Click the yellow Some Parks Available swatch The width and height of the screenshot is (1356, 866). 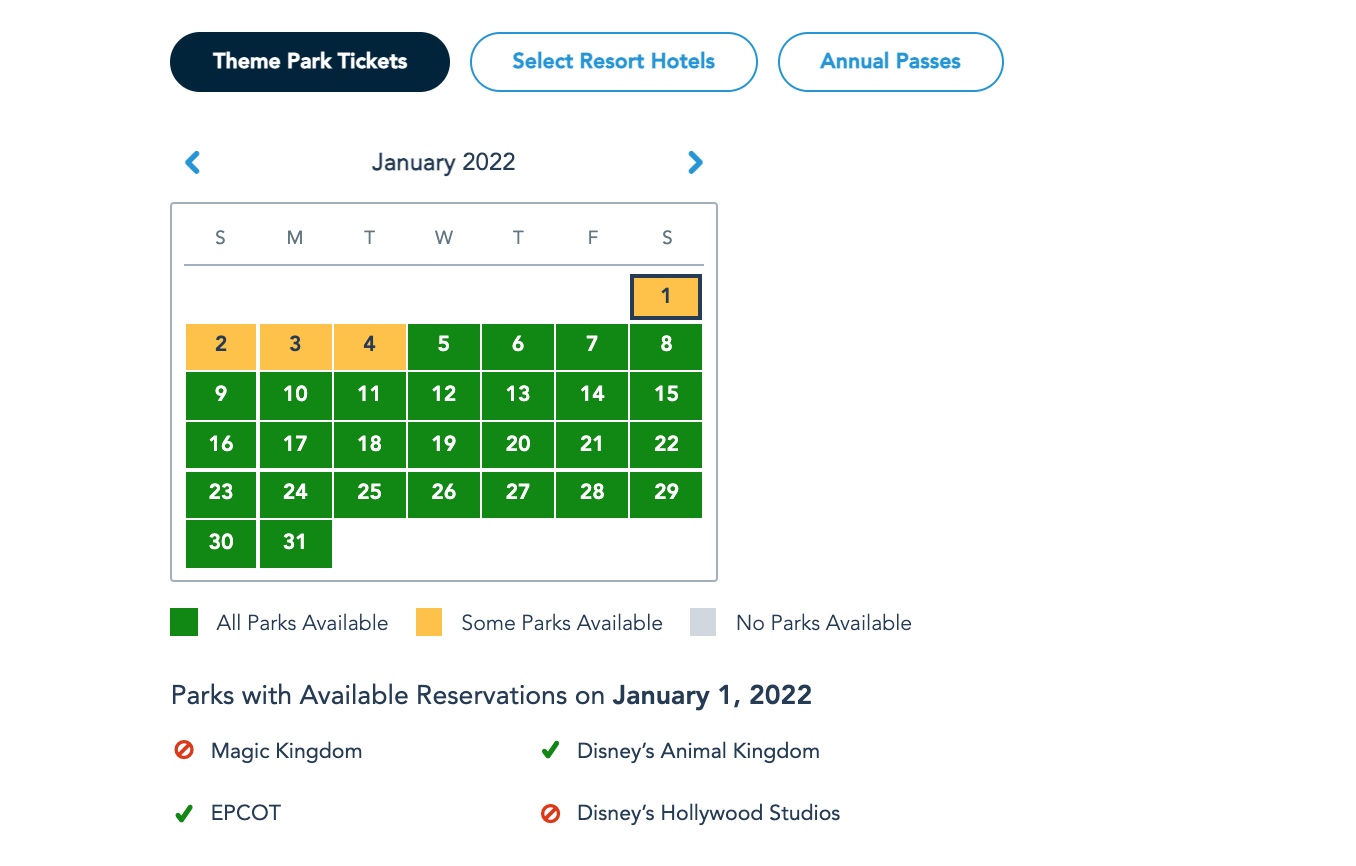click(x=429, y=623)
